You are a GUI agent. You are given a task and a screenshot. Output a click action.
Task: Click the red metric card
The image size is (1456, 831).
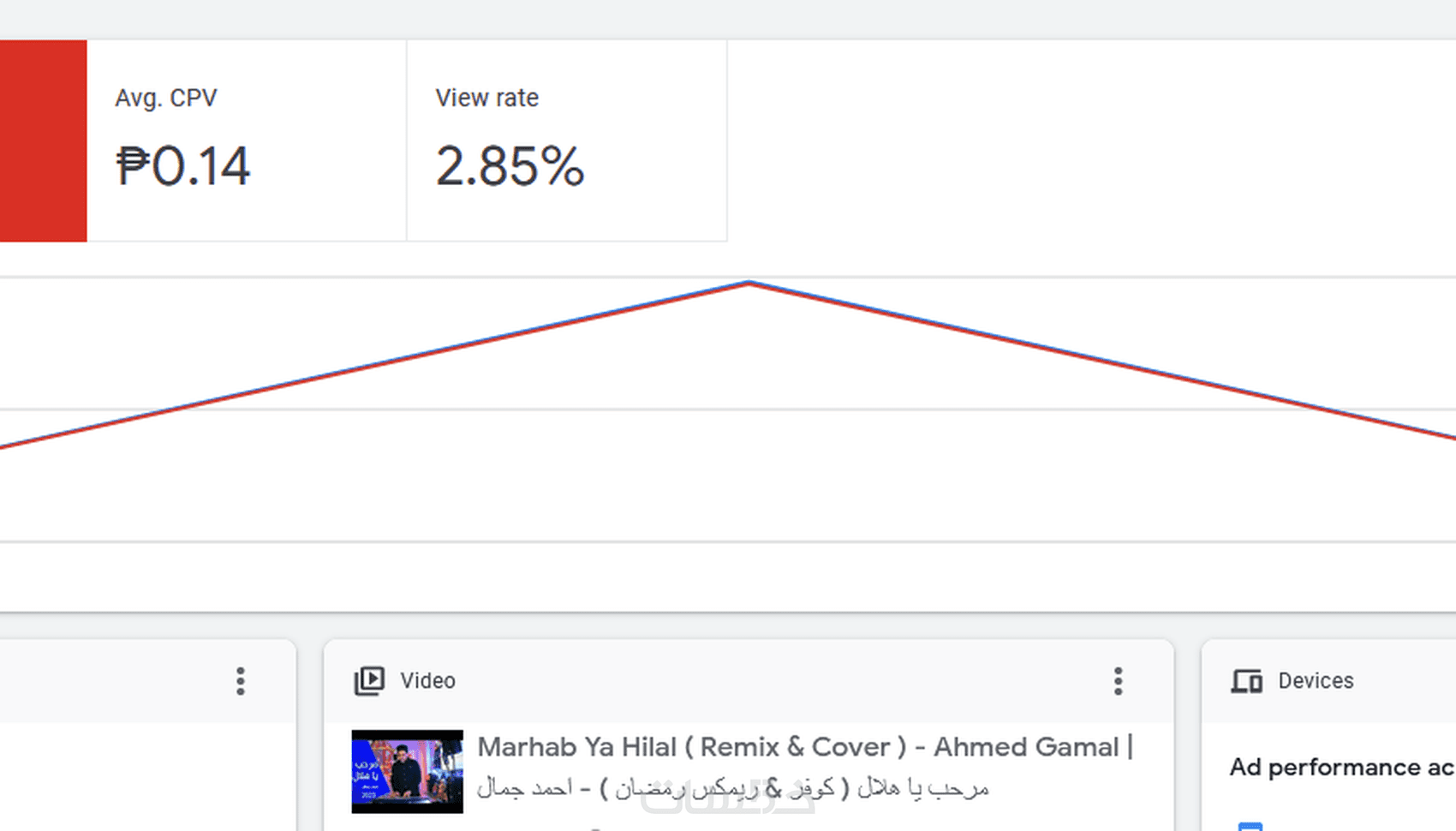43,140
